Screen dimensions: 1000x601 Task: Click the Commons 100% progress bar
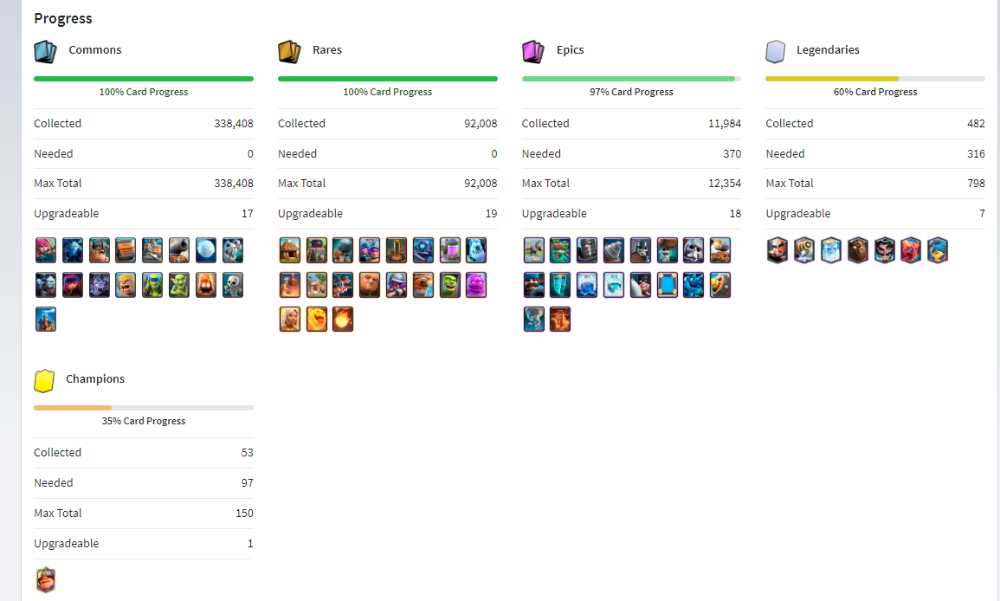click(x=143, y=79)
